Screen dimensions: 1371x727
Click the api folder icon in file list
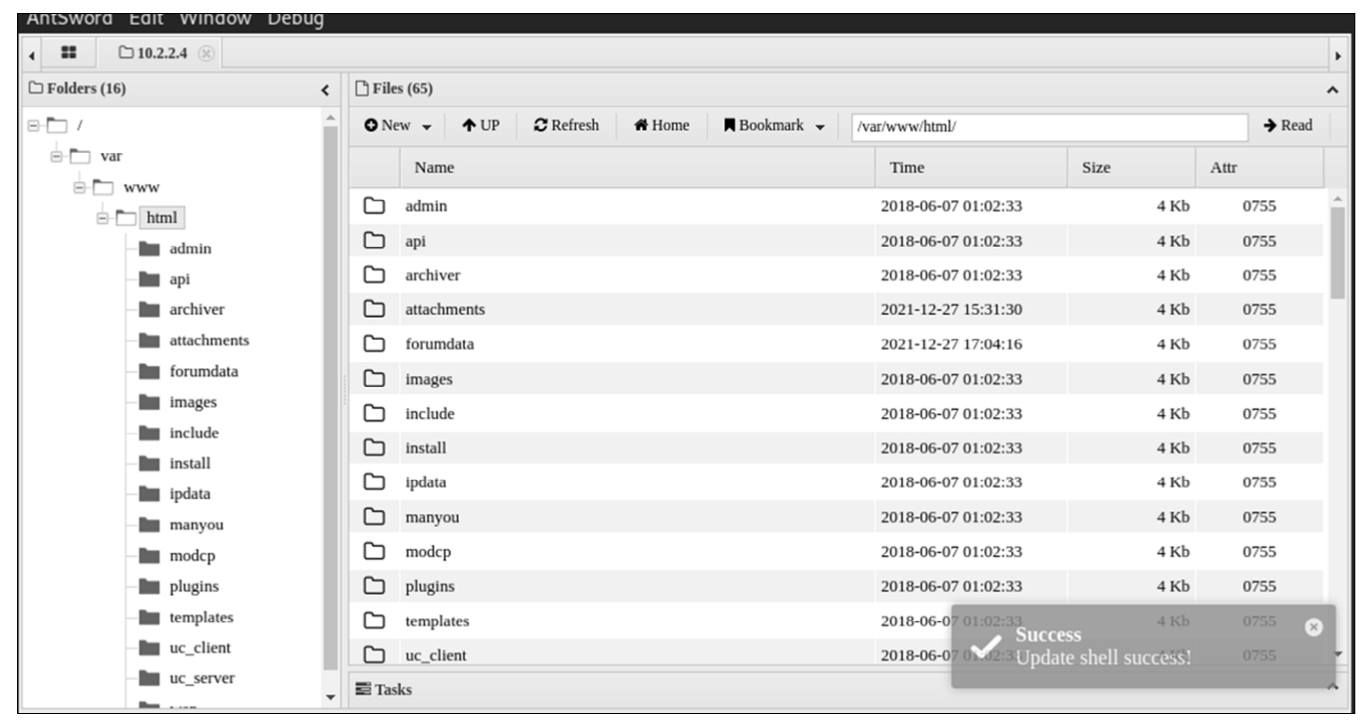tap(374, 241)
